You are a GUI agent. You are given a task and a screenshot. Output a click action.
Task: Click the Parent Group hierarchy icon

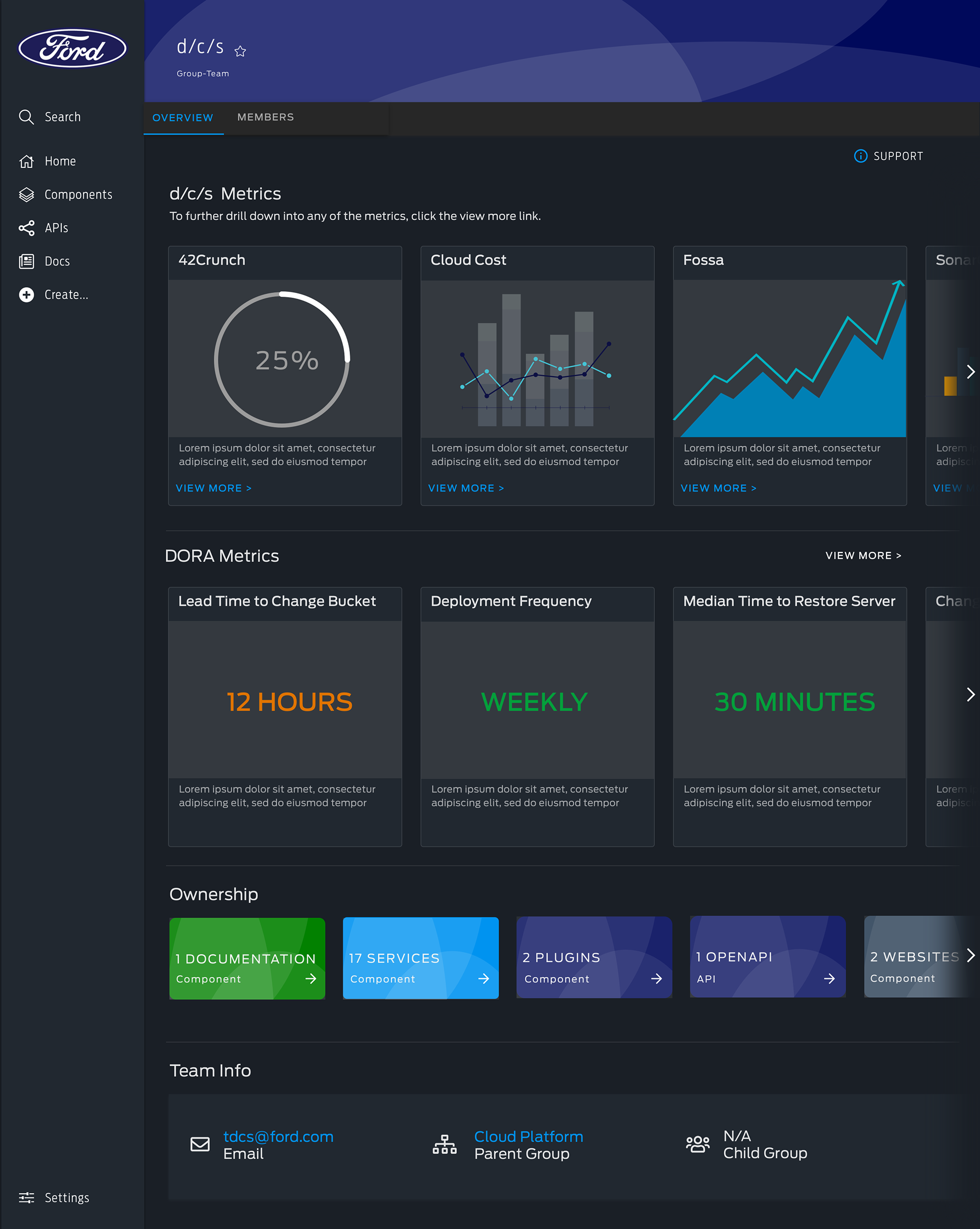click(x=445, y=1144)
